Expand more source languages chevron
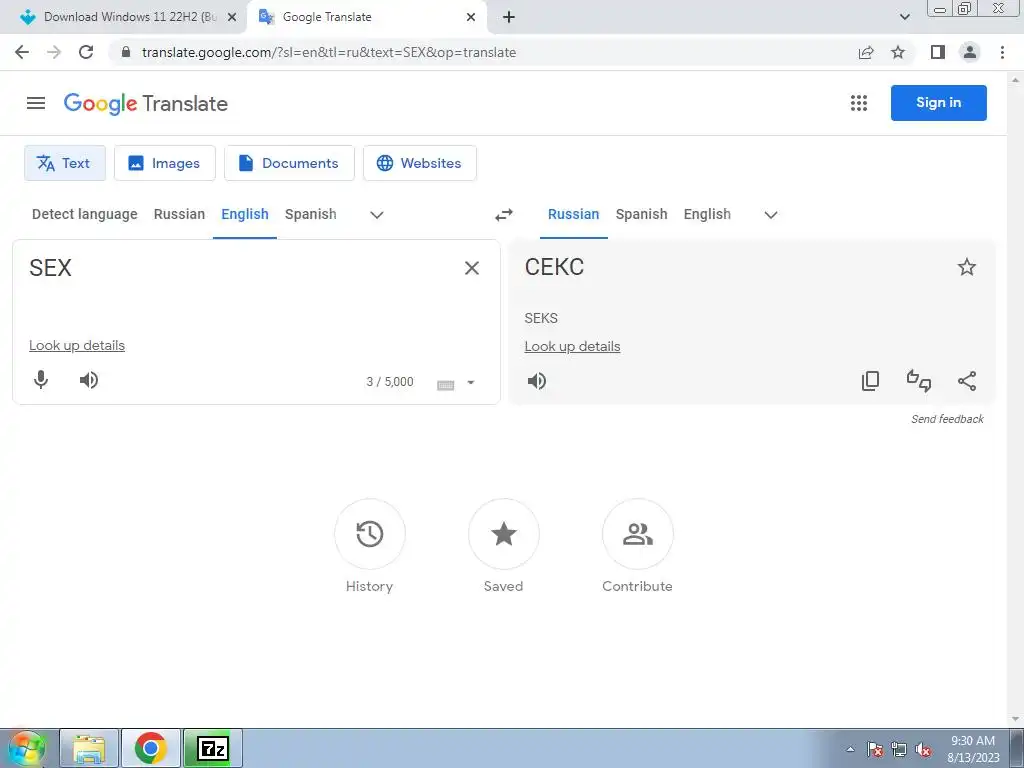1024x768 pixels. tap(377, 215)
